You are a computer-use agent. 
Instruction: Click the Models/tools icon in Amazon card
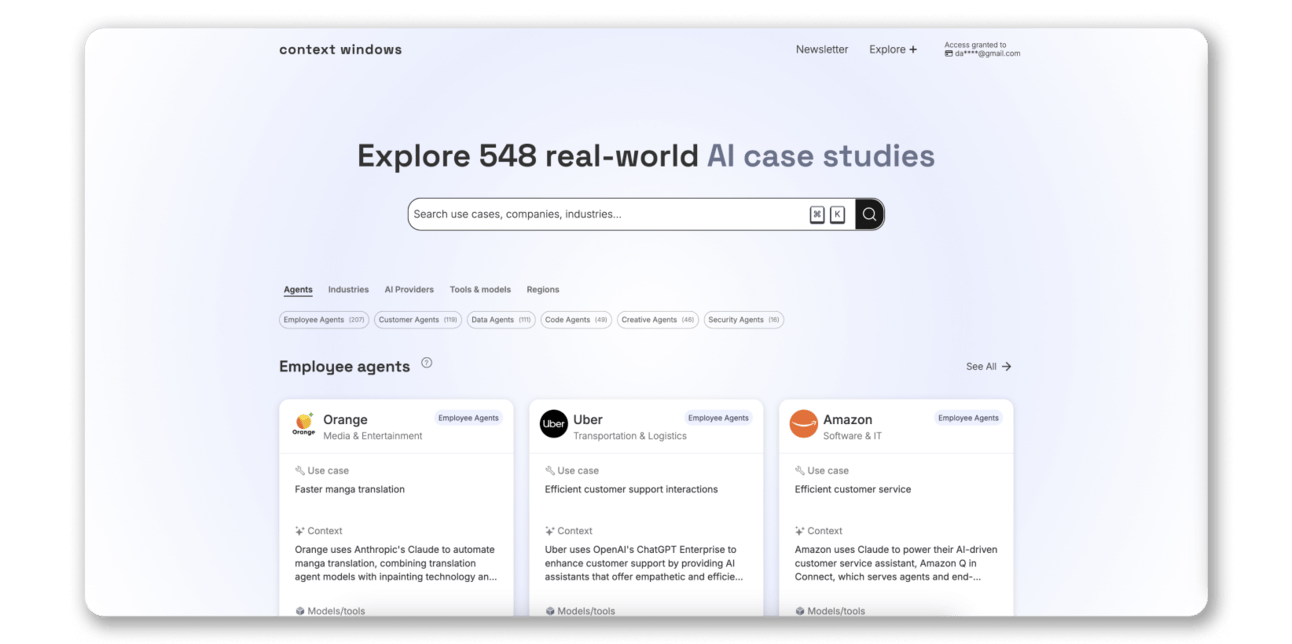pyautogui.click(x=800, y=611)
